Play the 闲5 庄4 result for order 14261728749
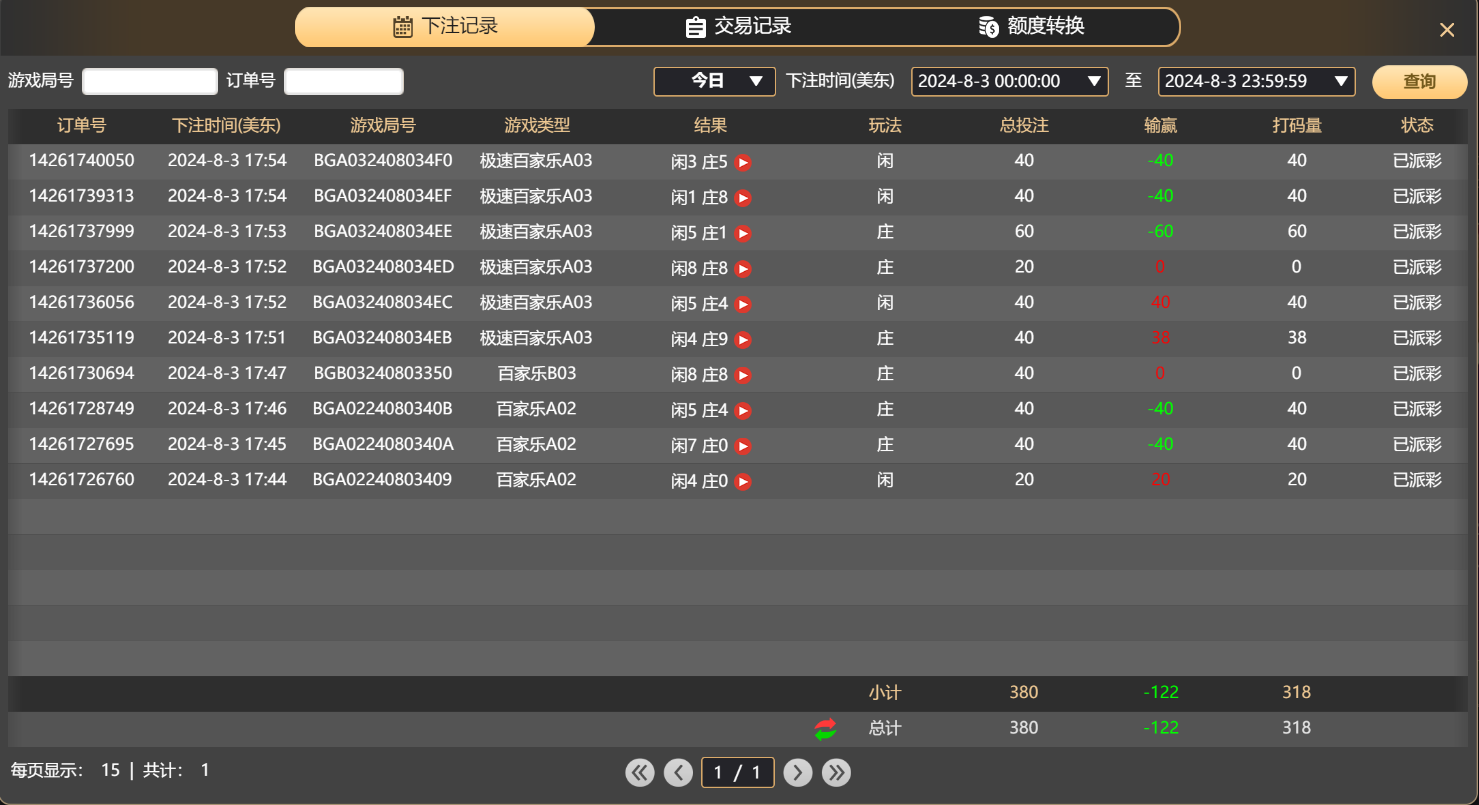 (x=742, y=410)
